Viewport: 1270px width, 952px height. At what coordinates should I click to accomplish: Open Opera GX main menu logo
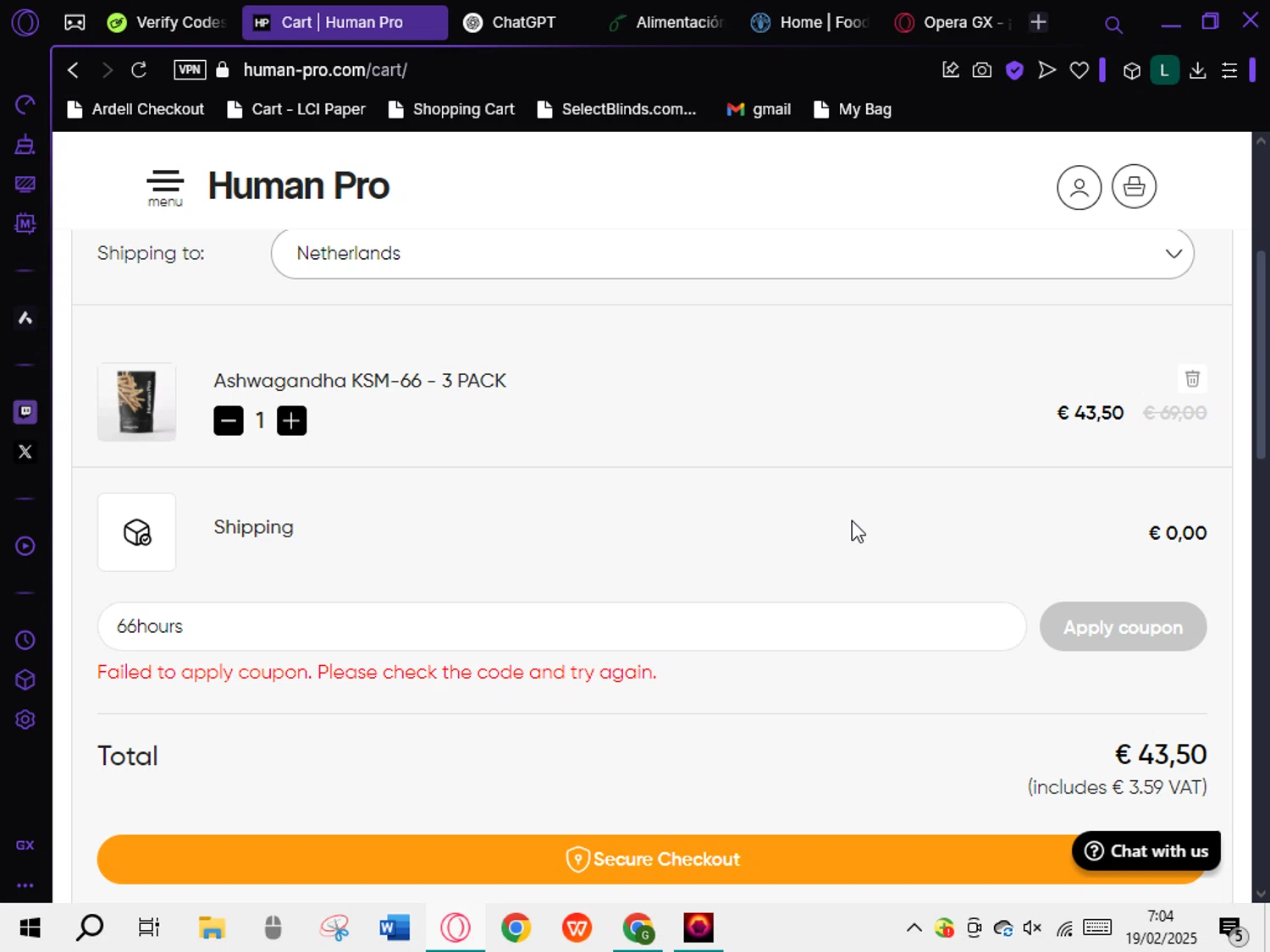pyautogui.click(x=25, y=22)
